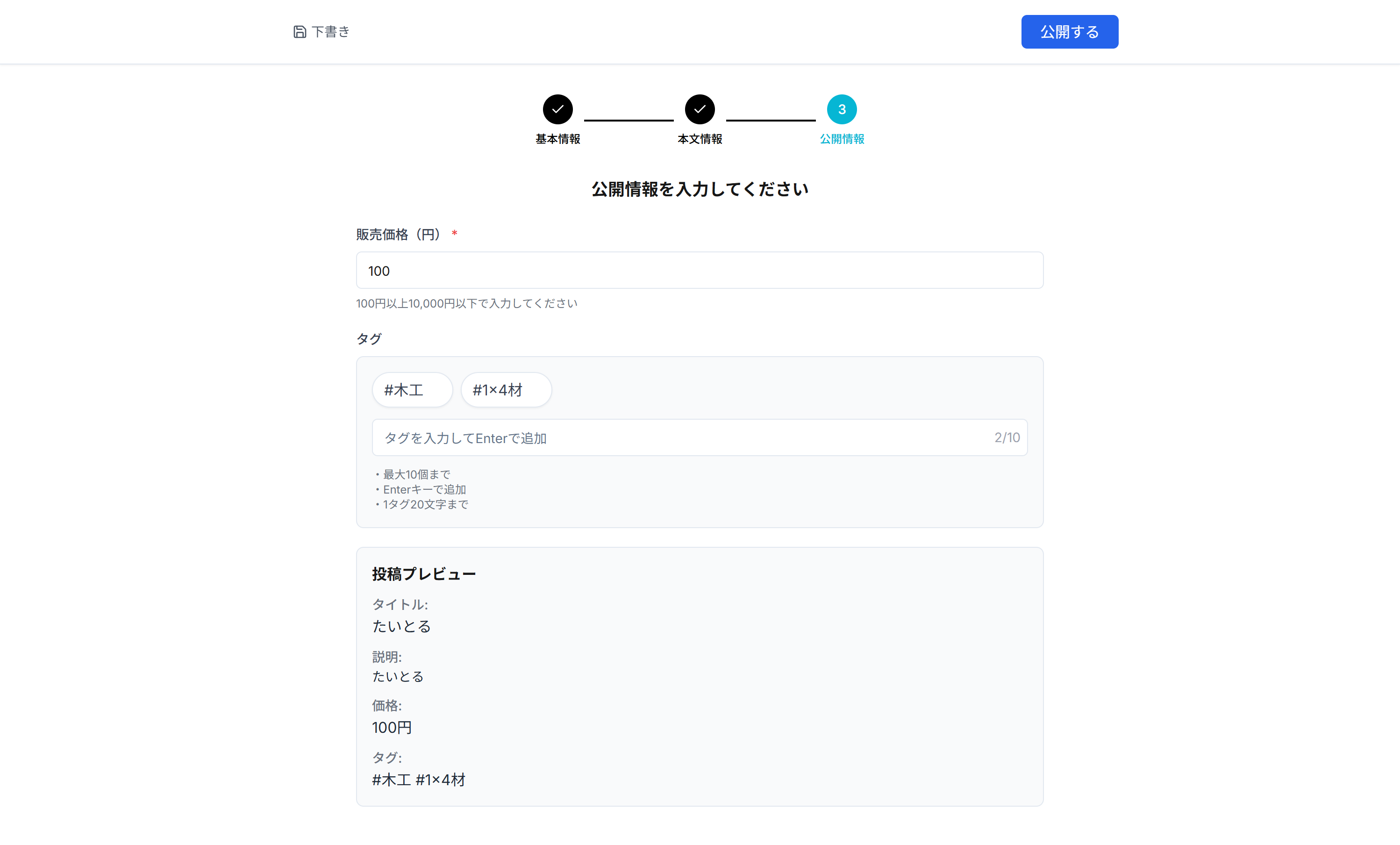Image resolution: width=1400 pixels, height=845 pixels.
Task: Click the タイトル: label in preview
Action: [400, 604]
